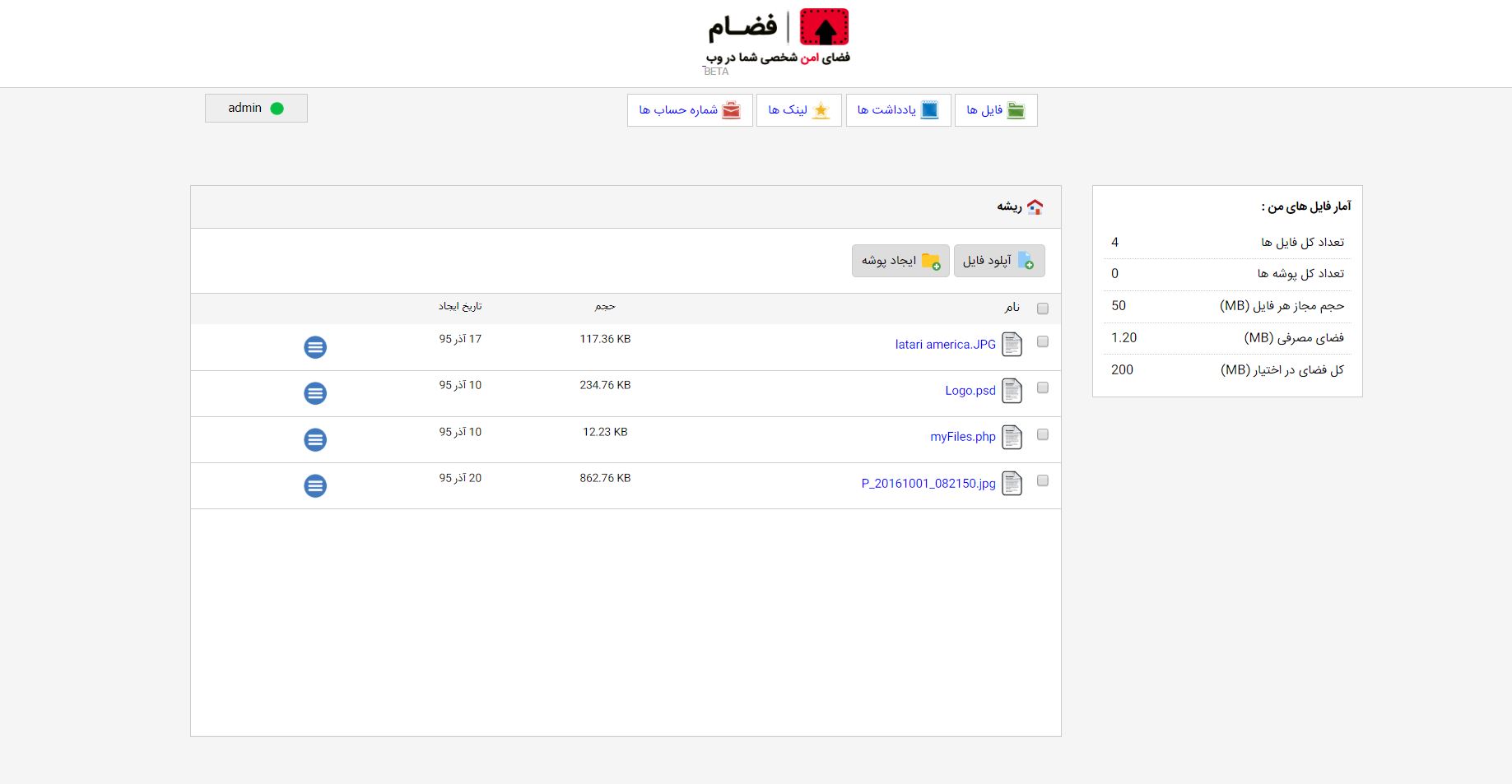Click the 117.36 KB size cell
Screen dimensions: 1512x784
605,339
